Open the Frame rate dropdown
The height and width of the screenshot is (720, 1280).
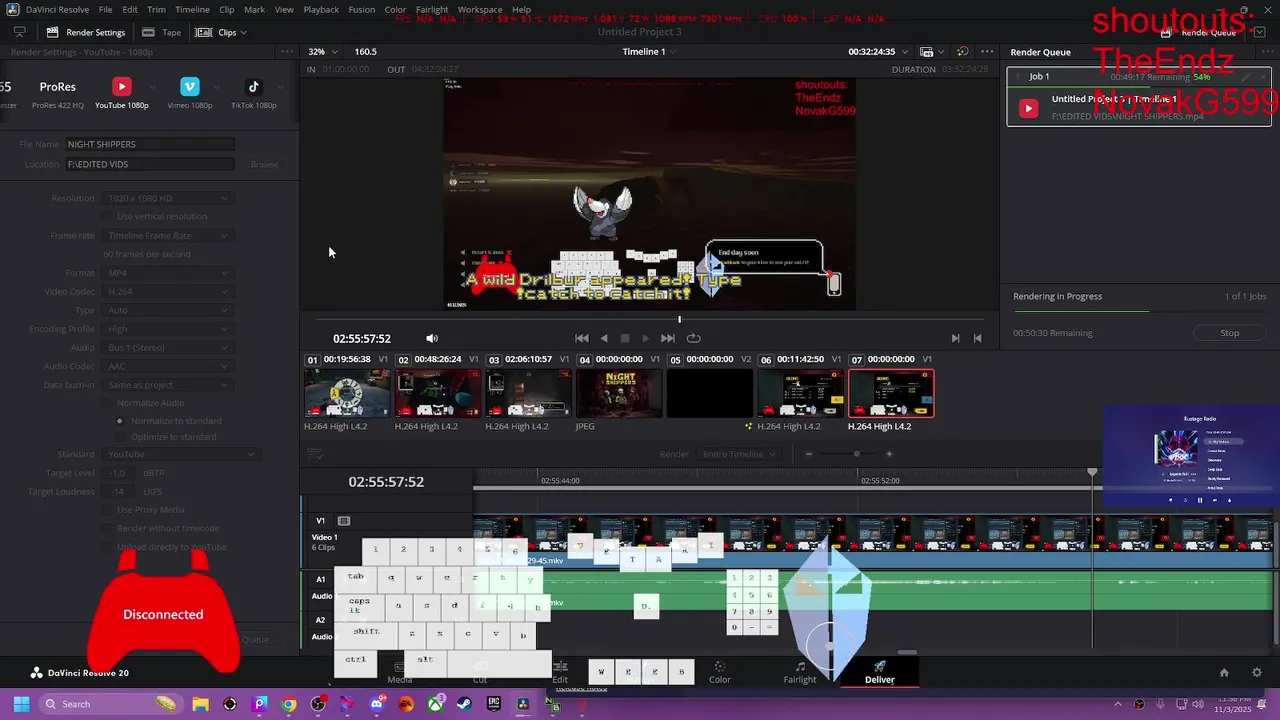167,236
